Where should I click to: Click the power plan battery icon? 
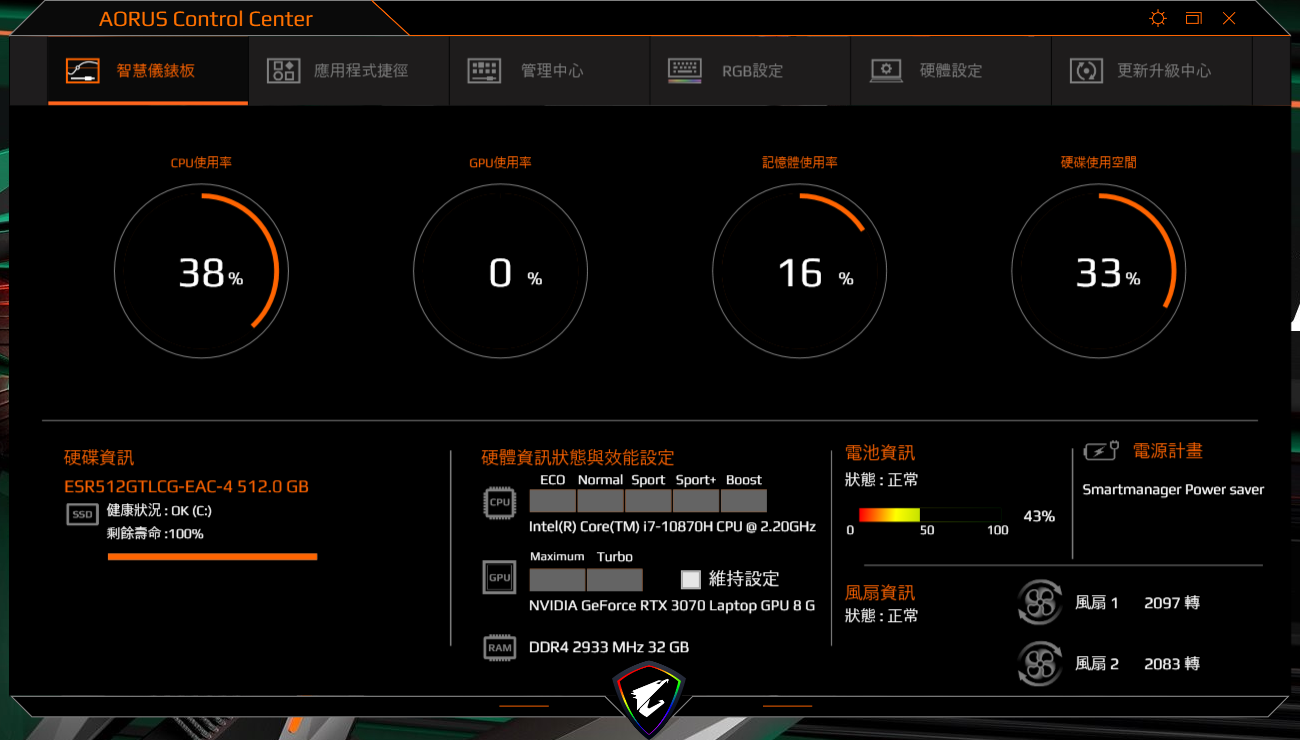(x=1101, y=452)
